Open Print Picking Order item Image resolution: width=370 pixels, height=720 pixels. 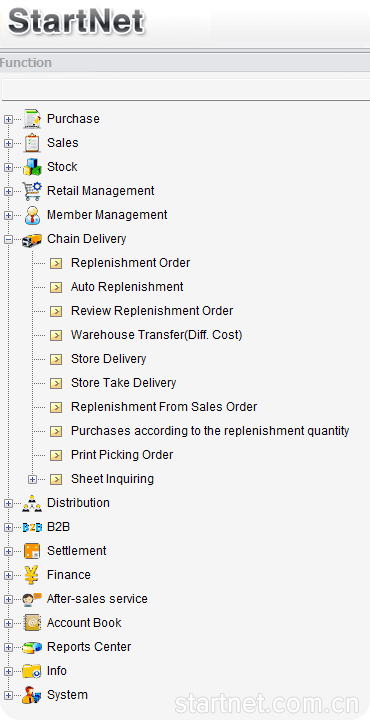122,455
